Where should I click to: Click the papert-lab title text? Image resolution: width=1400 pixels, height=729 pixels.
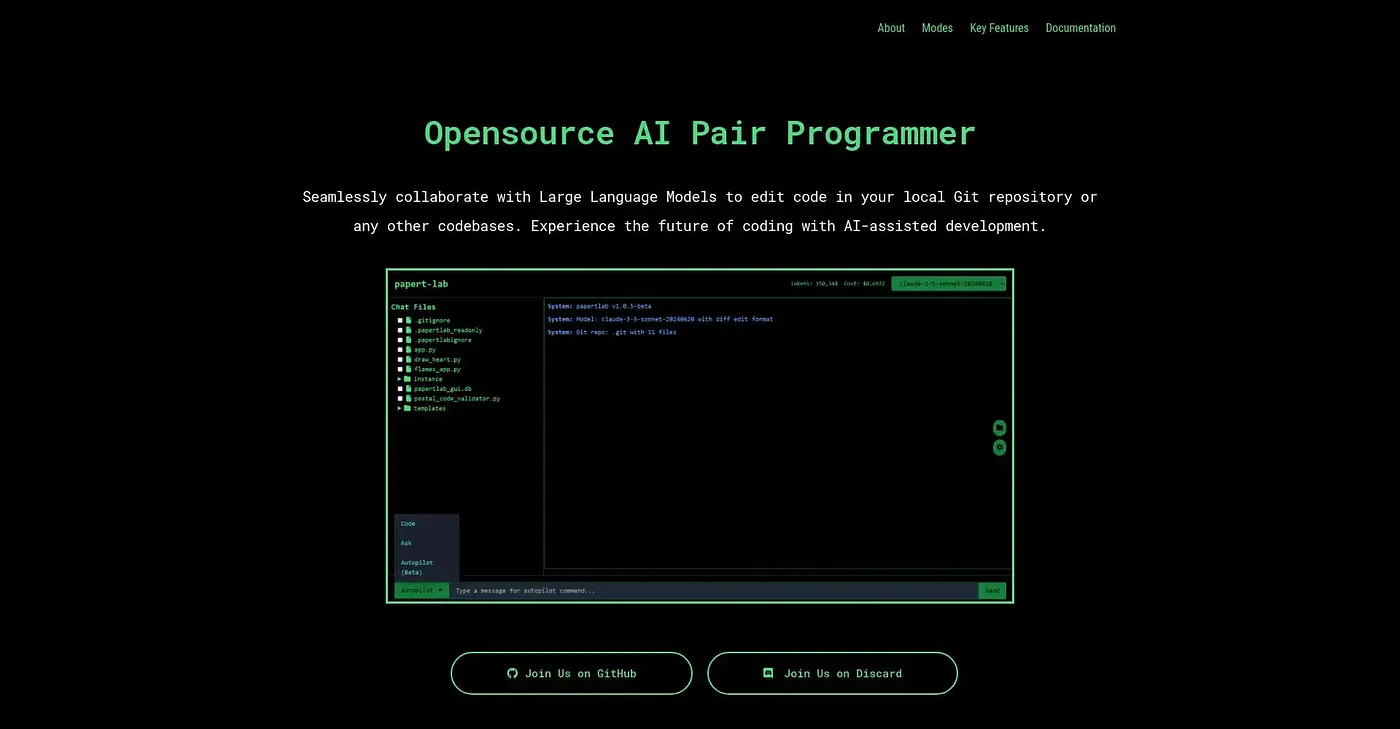[421, 284]
